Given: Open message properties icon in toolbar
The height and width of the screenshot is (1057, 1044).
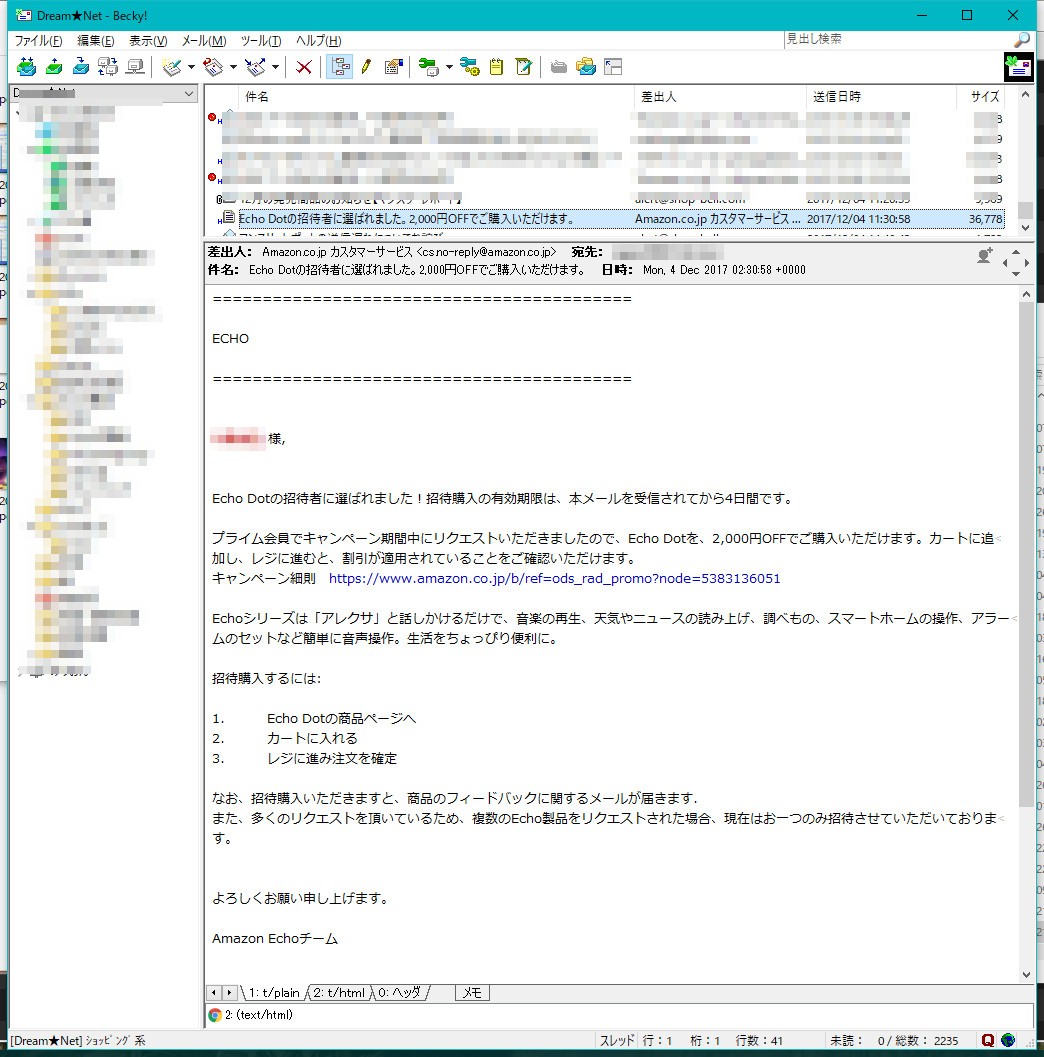Looking at the screenshot, I should click(394, 67).
